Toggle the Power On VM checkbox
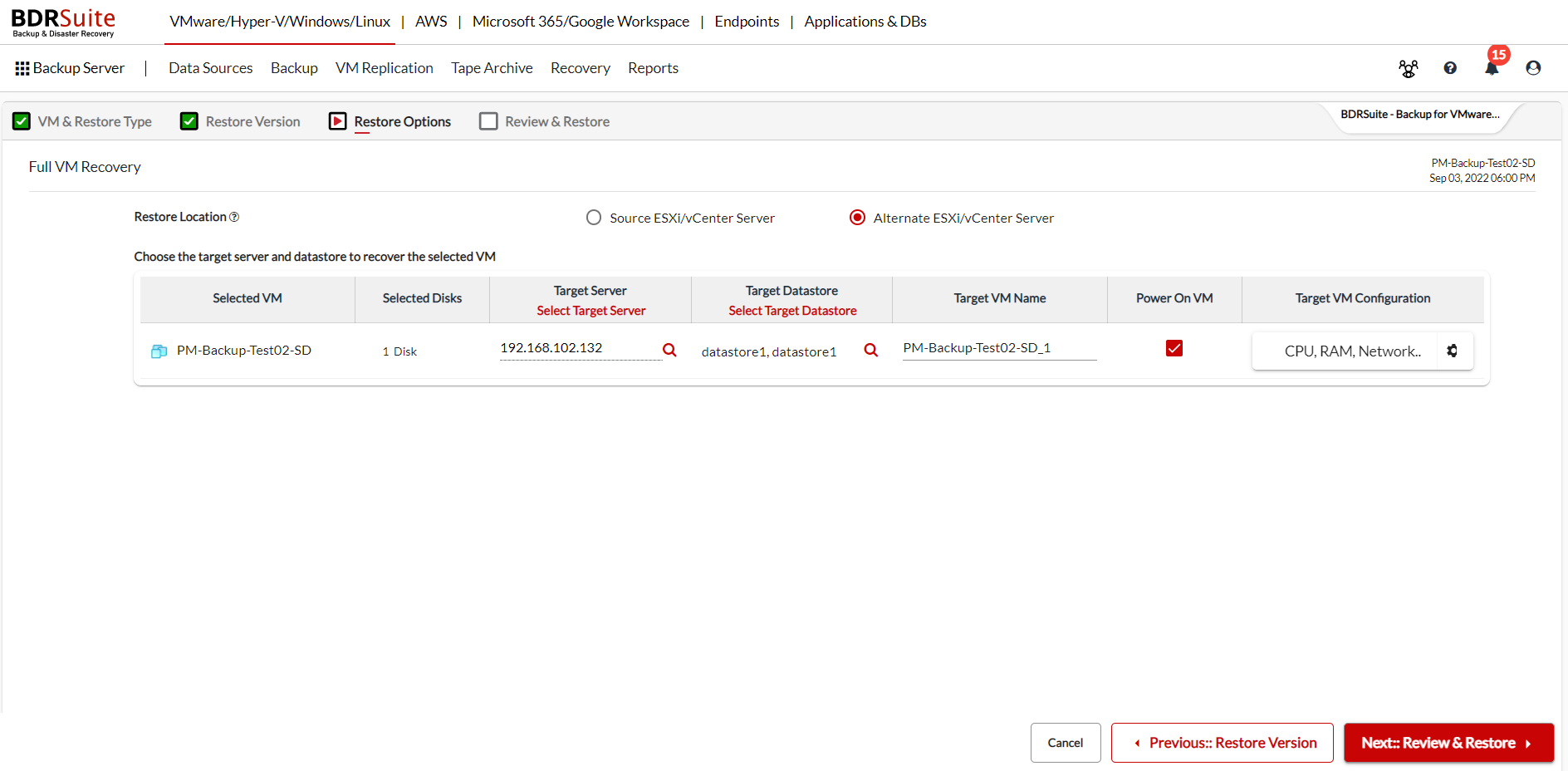1568x771 pixels. tap(1174, 348)
